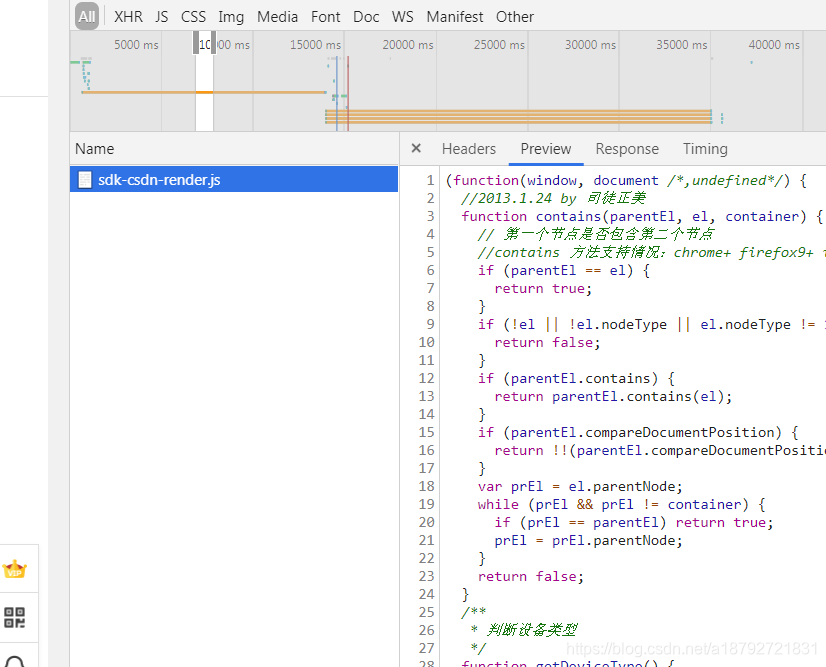Click 'return false;' on line 10
Screen dimensions: 826x667
(x=547, y=342)
